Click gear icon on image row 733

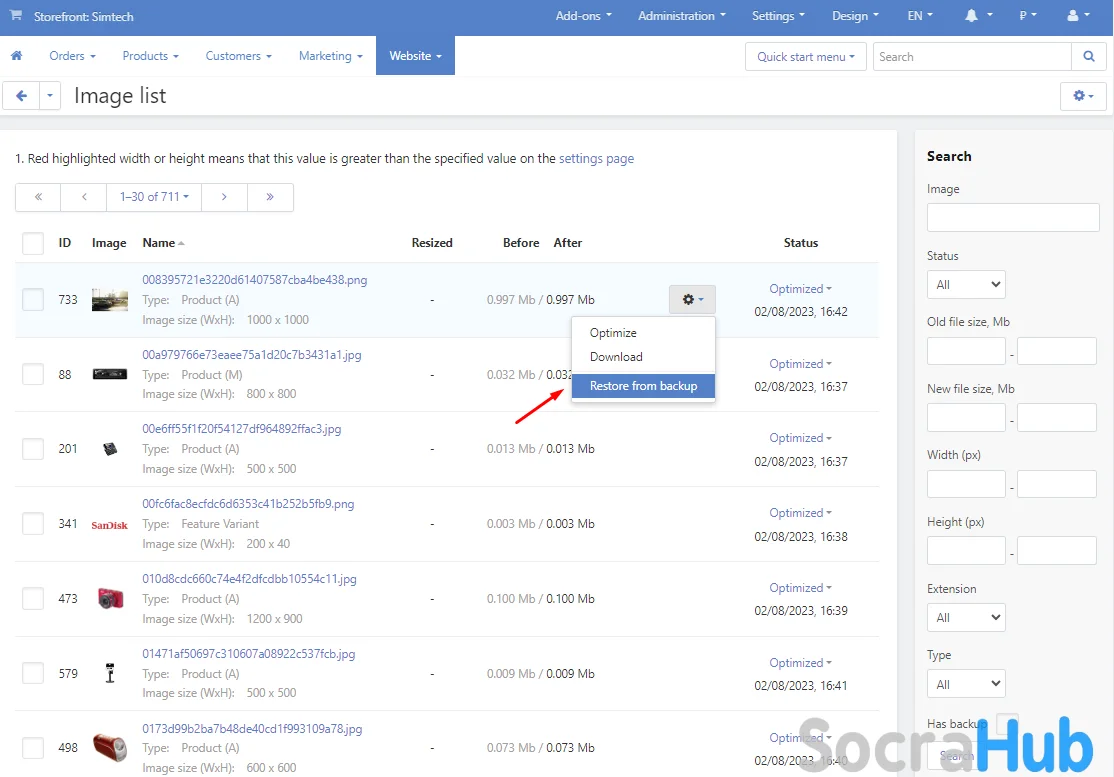(x=692, y=299)
